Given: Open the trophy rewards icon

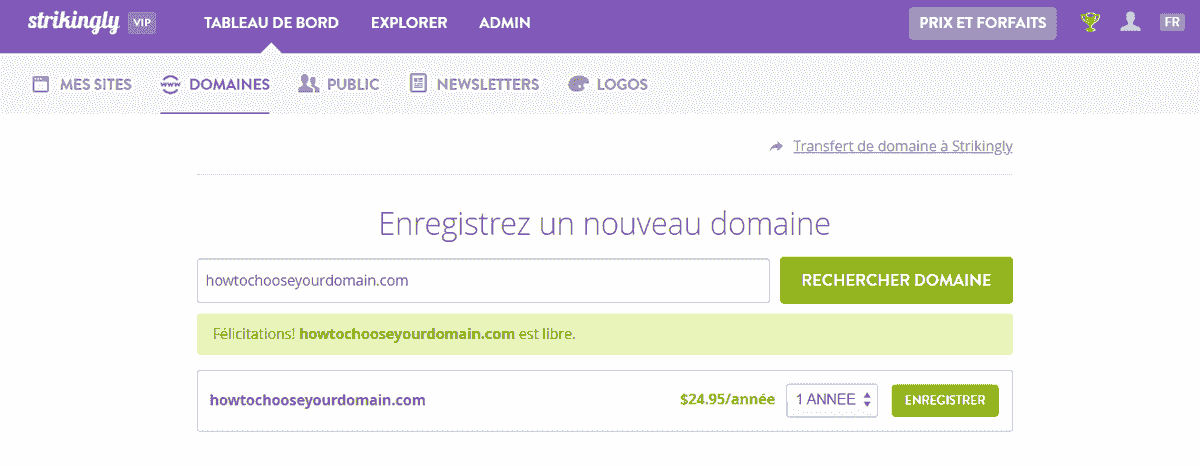Looking at the screenshot, I should pyautogui.click(x=1090, y=22).
